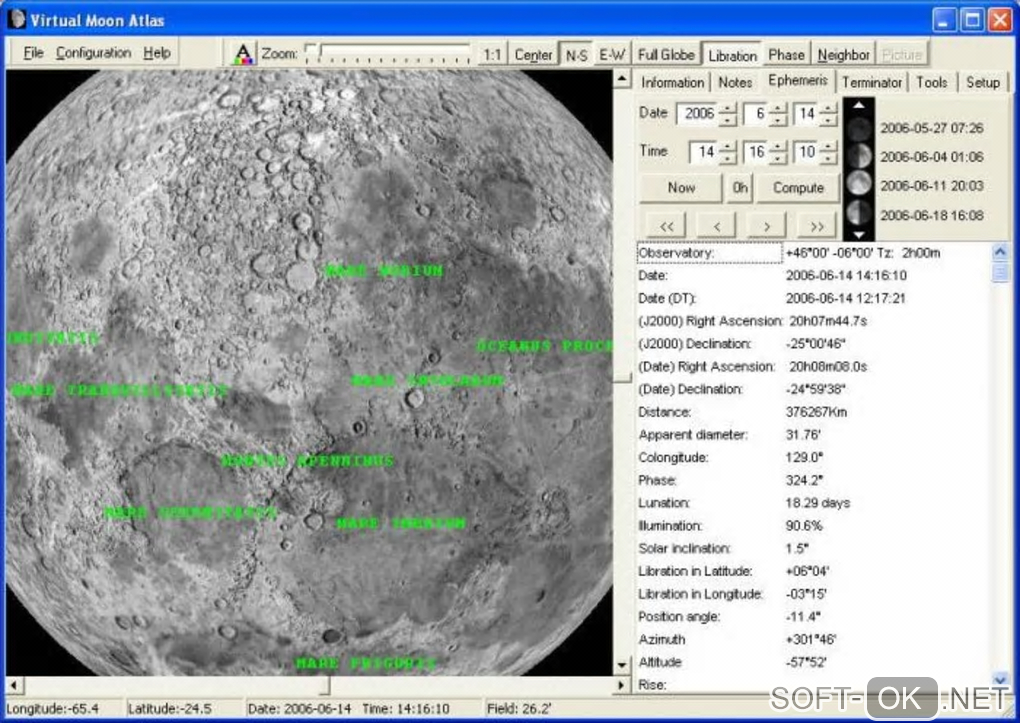This screenshot has height=723, width=1020.
Task: Click the Now button
Action: pyautogui.click(x=681, y=188)
